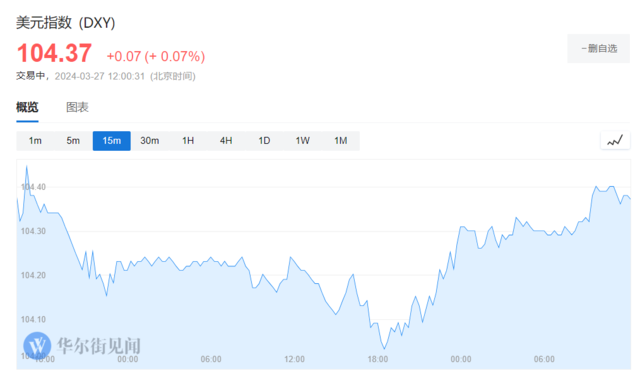Select the 1M monthly interval
640x376 pixels.
pos(341,141)
